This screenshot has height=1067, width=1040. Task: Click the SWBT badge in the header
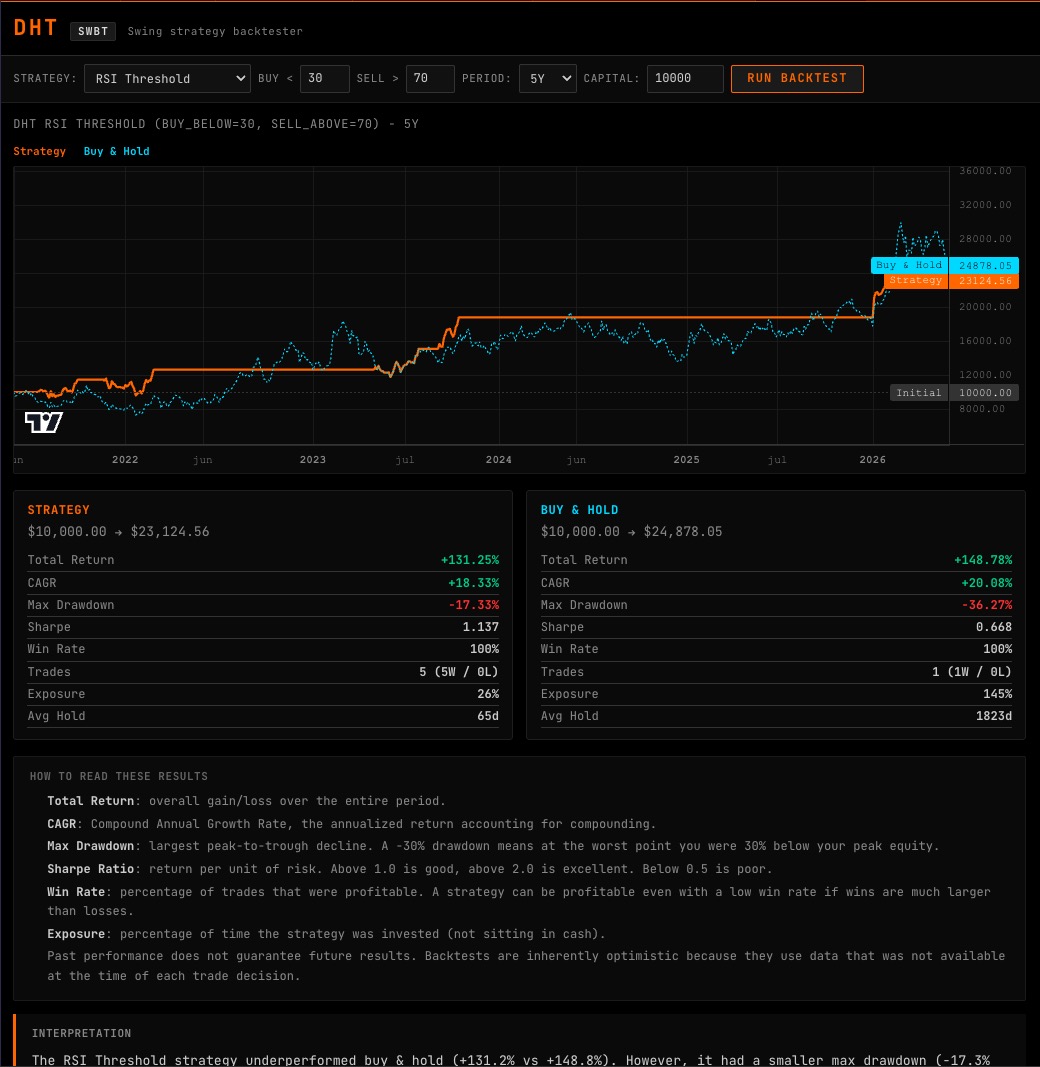93,31
